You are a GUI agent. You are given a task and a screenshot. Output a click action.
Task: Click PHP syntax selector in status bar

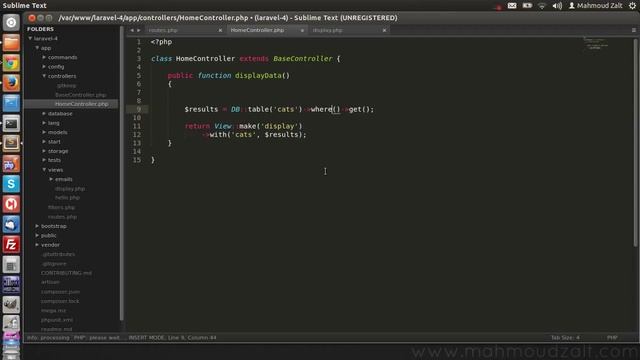(612, 338)
